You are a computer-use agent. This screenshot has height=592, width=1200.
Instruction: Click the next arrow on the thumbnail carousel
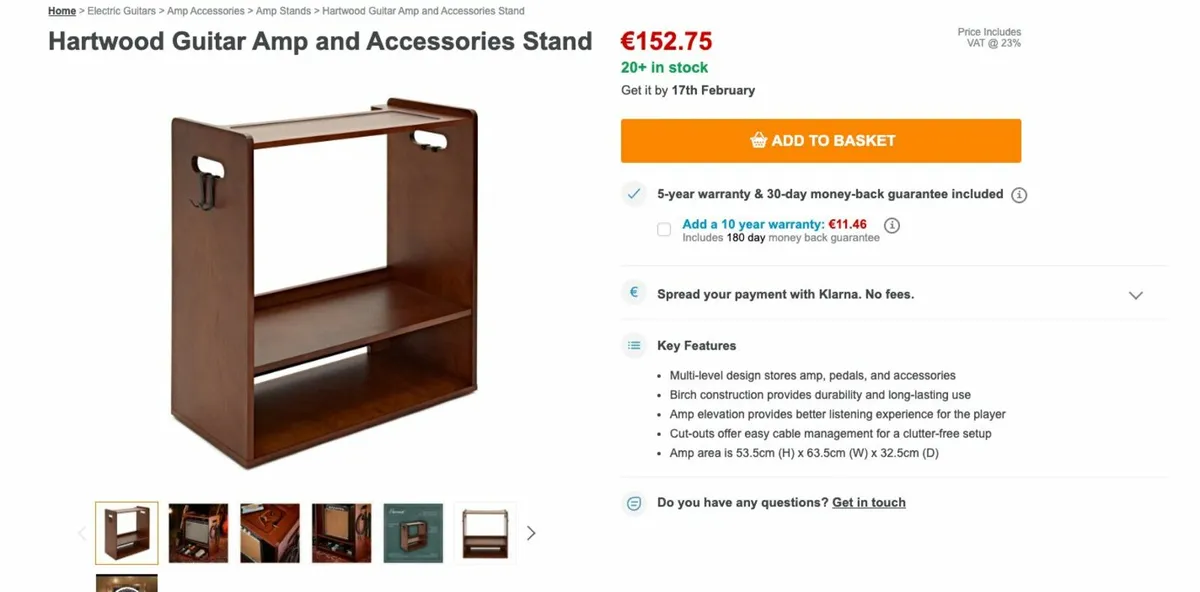(x=531, y=533)
